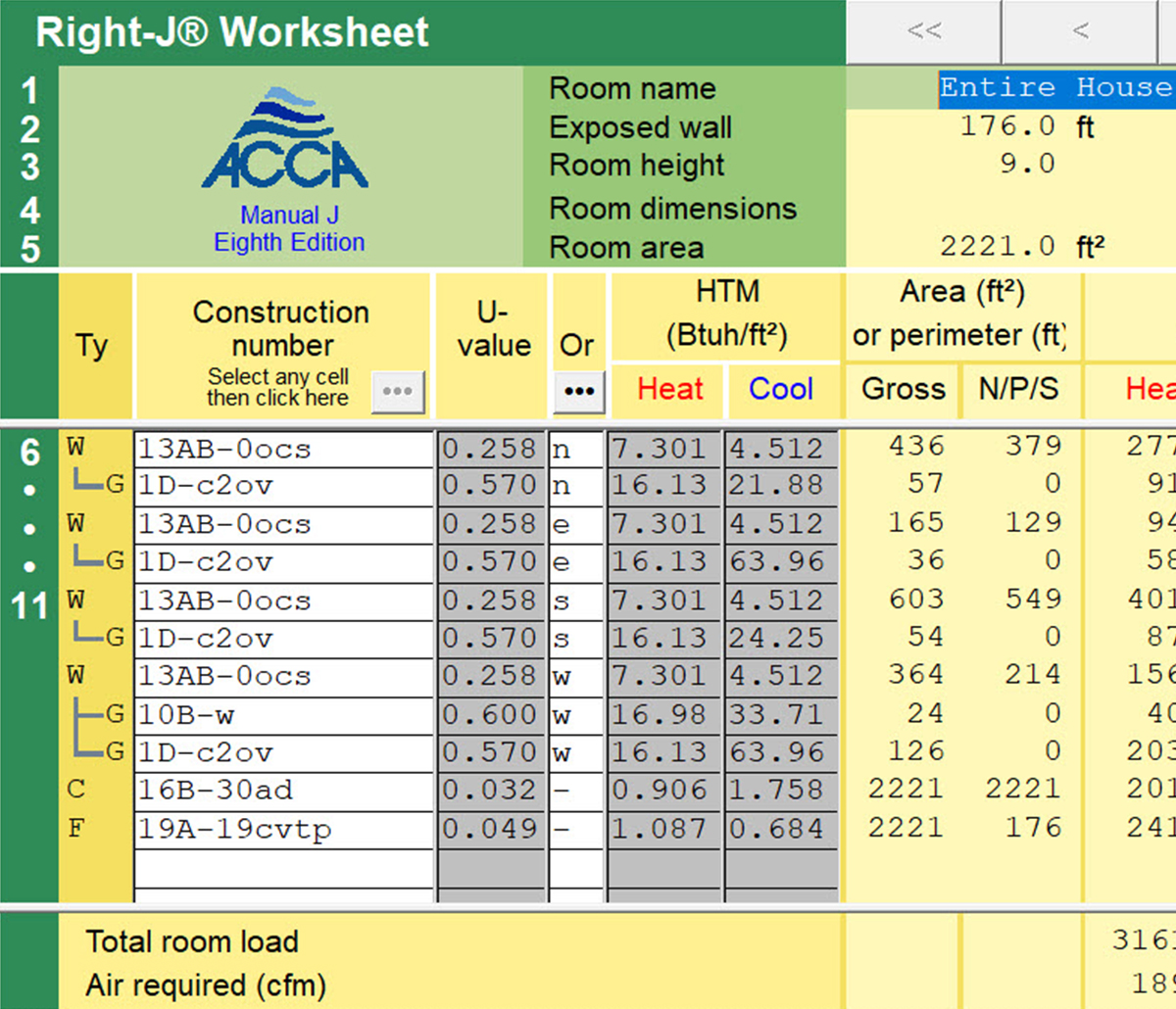Click the ACCA Manual J logo

286,142
